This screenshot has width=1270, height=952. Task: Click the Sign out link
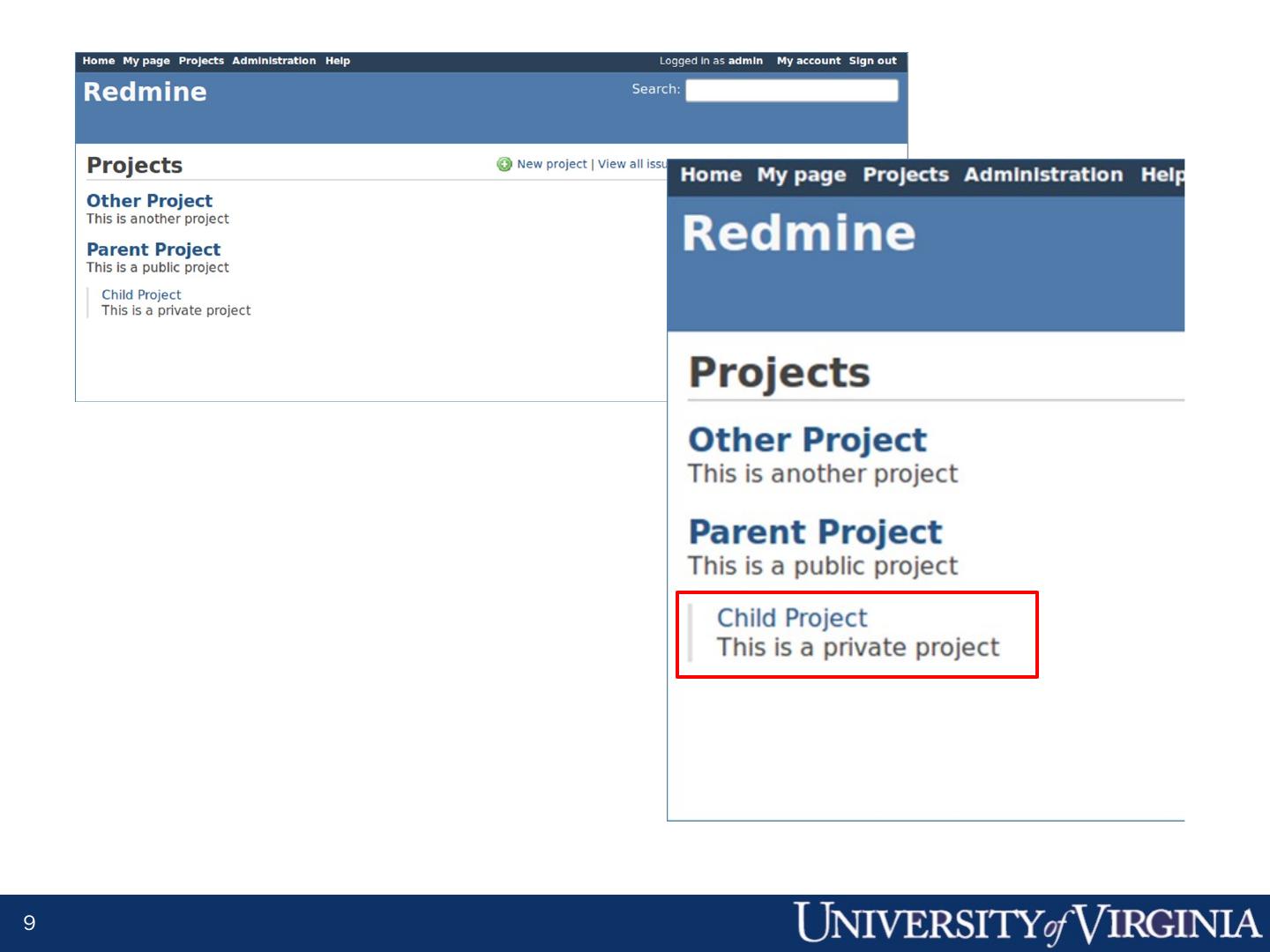pos(873,61)
